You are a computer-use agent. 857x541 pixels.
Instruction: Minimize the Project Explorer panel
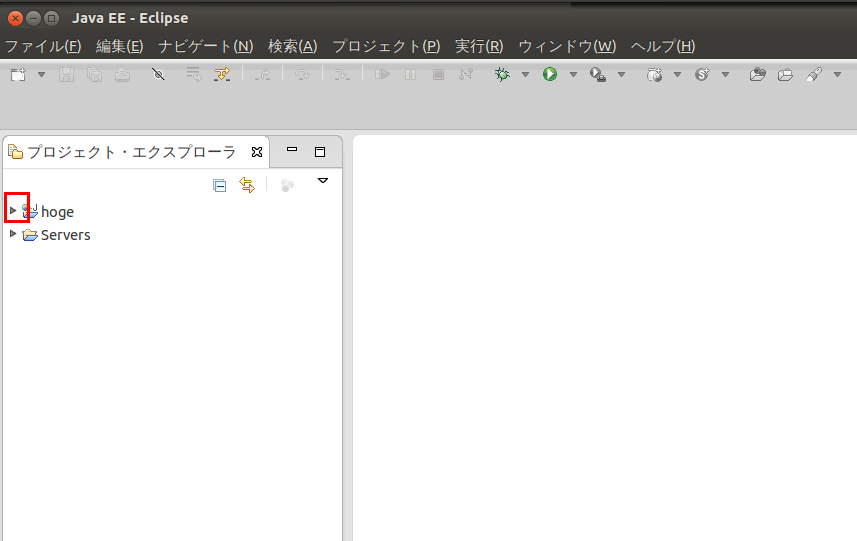coord(292,149)
